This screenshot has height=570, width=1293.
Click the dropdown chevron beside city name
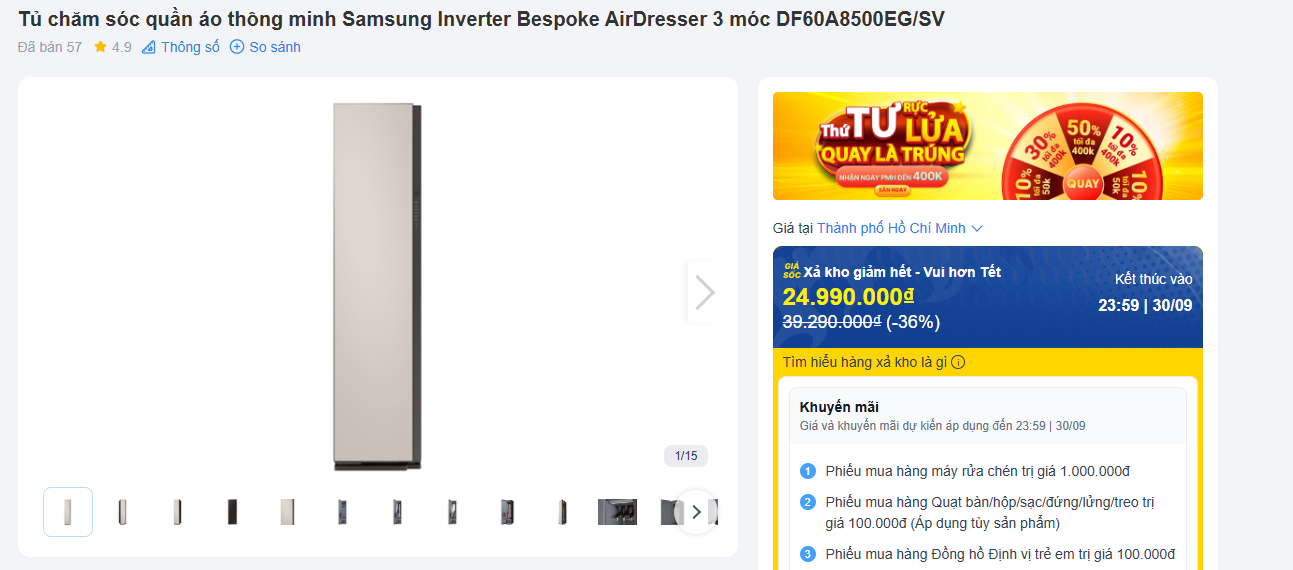click(x=977, y=228)
